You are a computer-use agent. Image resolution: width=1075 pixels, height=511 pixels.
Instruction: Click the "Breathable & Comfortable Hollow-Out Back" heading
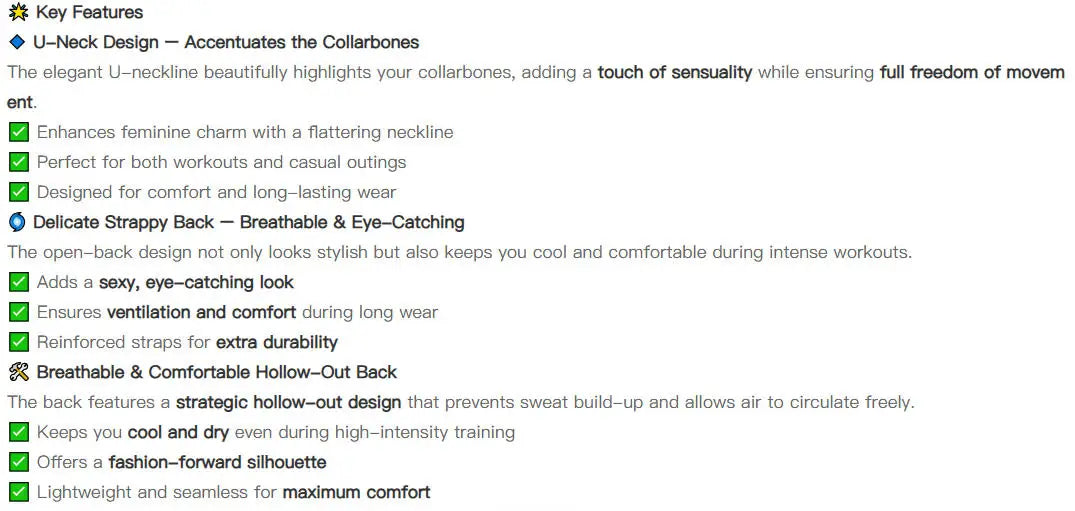click(x=216, y=372)
